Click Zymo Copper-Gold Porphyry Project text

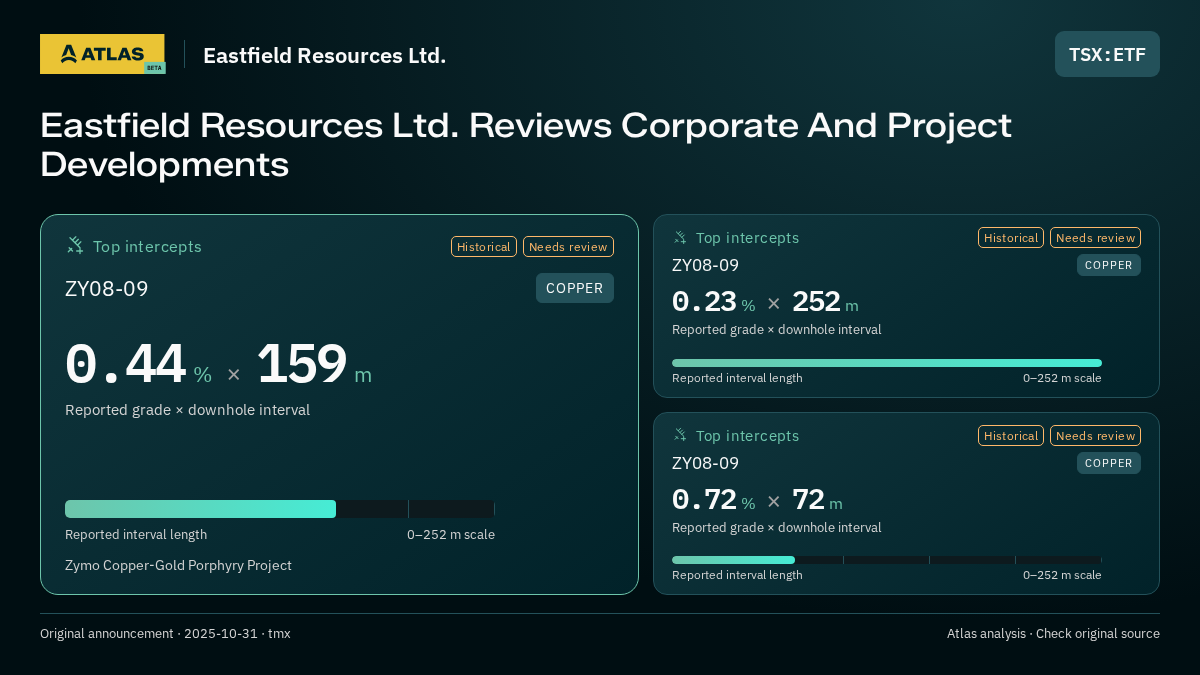coord(178,565)
